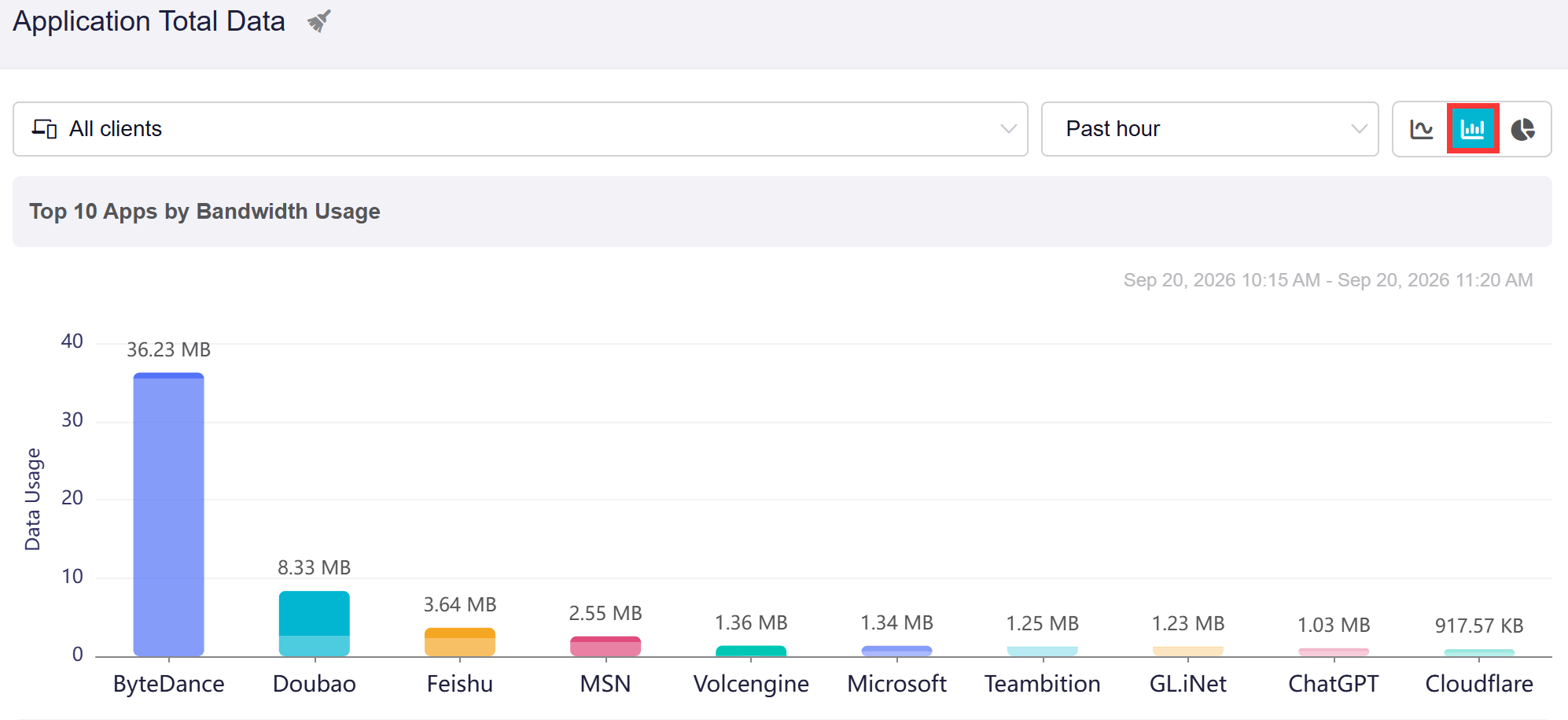Click the Data Usage axis title
Screen dimensions: 1568x720
(x=33, y=500)
